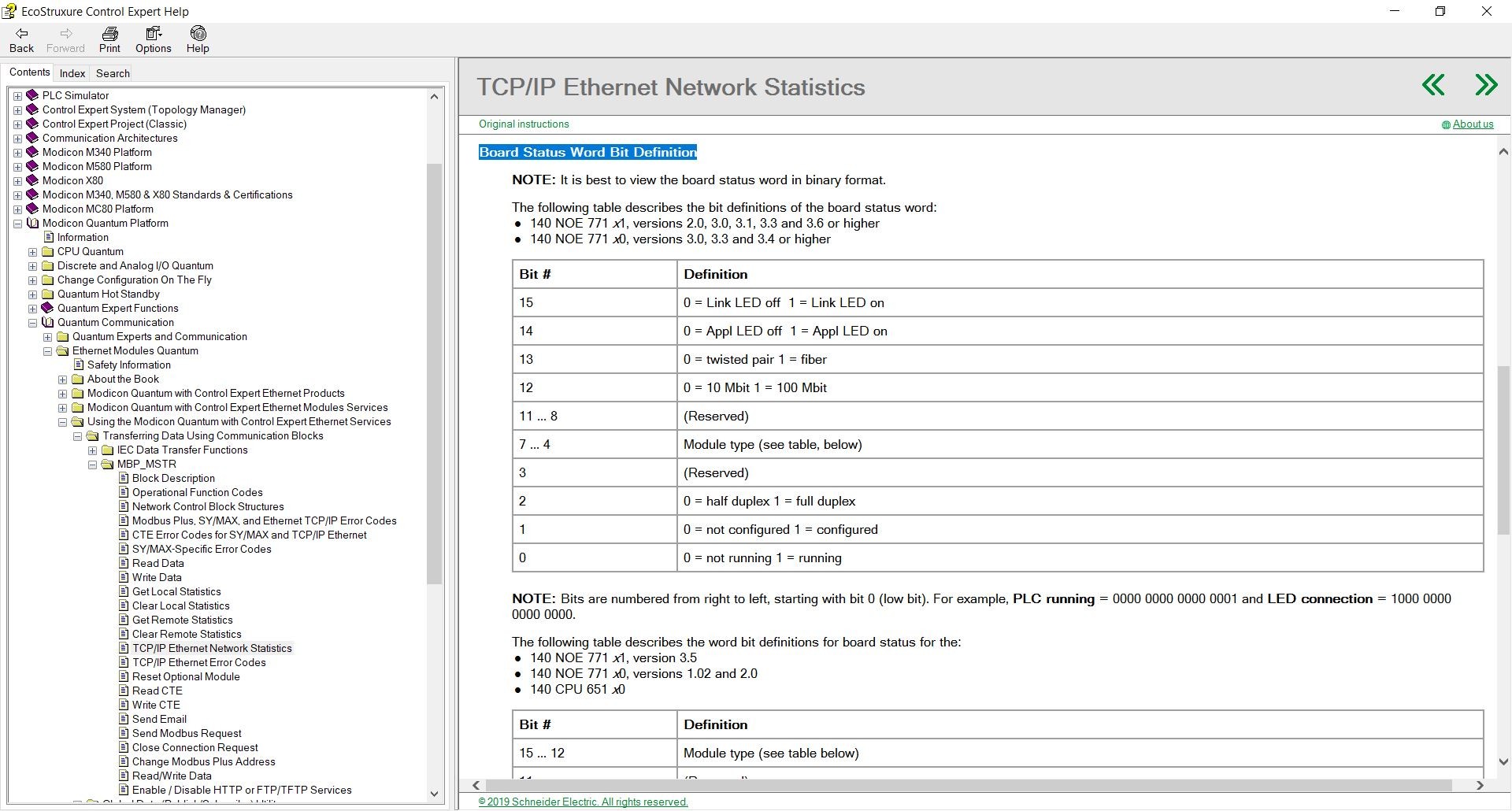Click the '0 = twisted pair 1 = fiber' cell
This screenshot has height=811, width=1512.
[x=1080, y=359]
